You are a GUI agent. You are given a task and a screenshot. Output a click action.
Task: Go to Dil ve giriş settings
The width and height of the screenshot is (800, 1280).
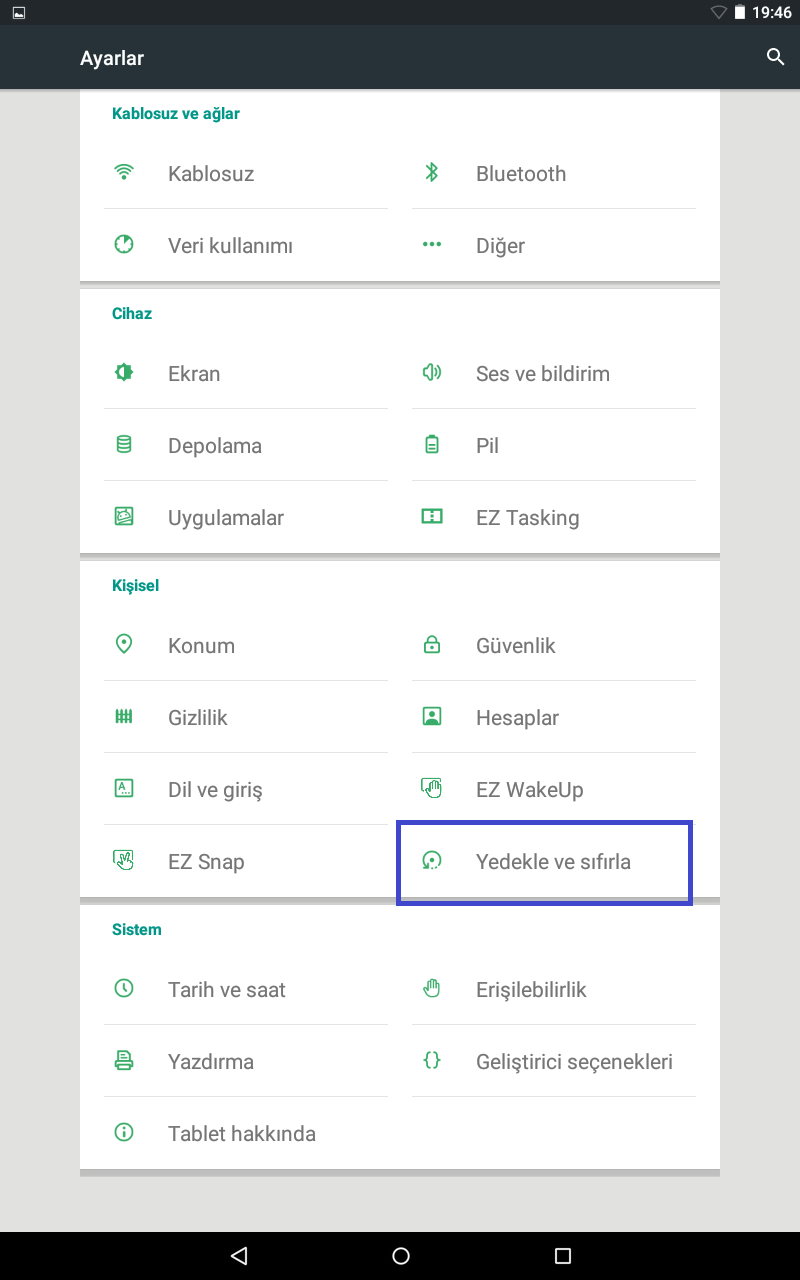(x=215, y=790)
